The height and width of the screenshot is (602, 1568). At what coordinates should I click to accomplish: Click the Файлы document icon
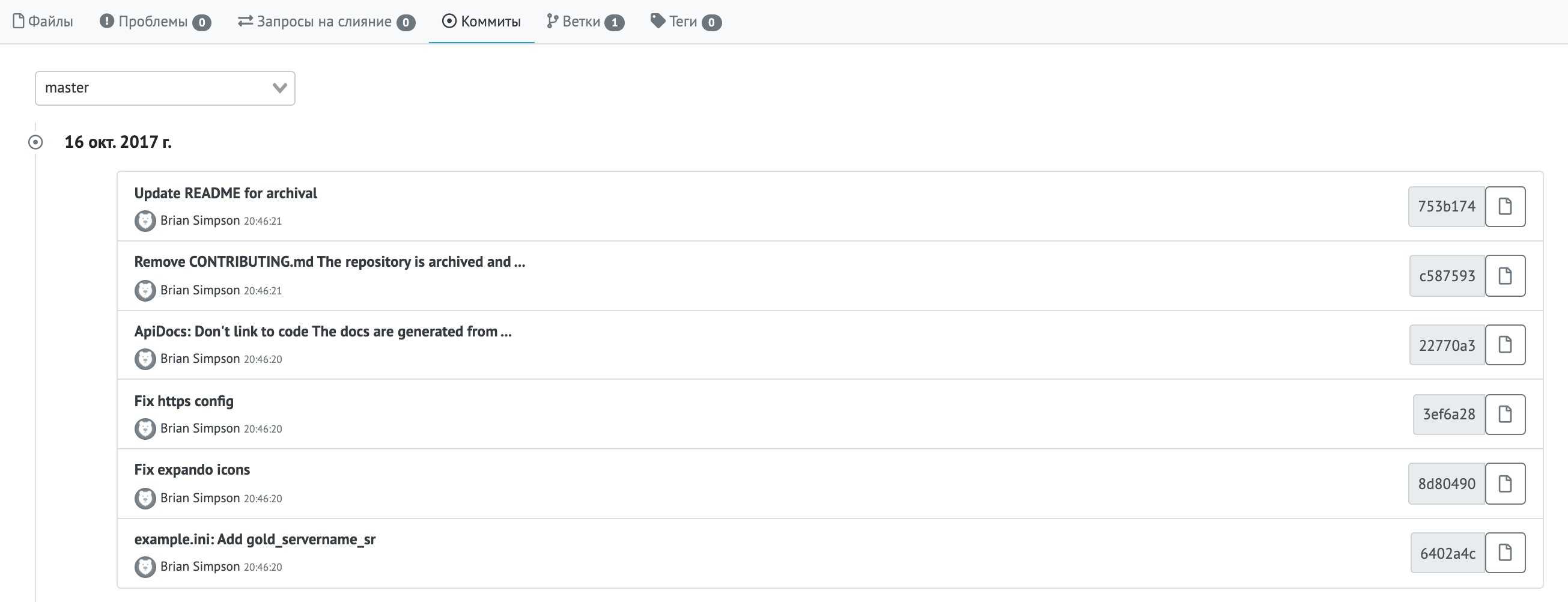(x=18, y=21)
